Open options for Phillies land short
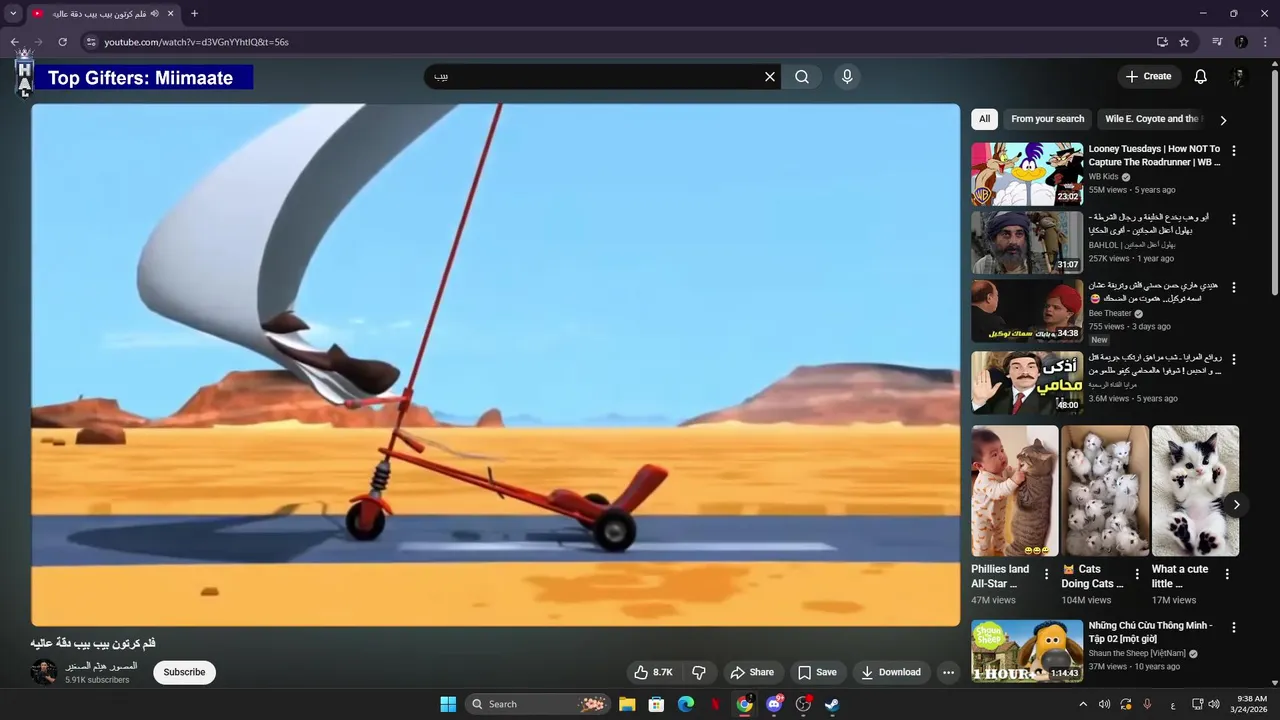 (1047, 574)
